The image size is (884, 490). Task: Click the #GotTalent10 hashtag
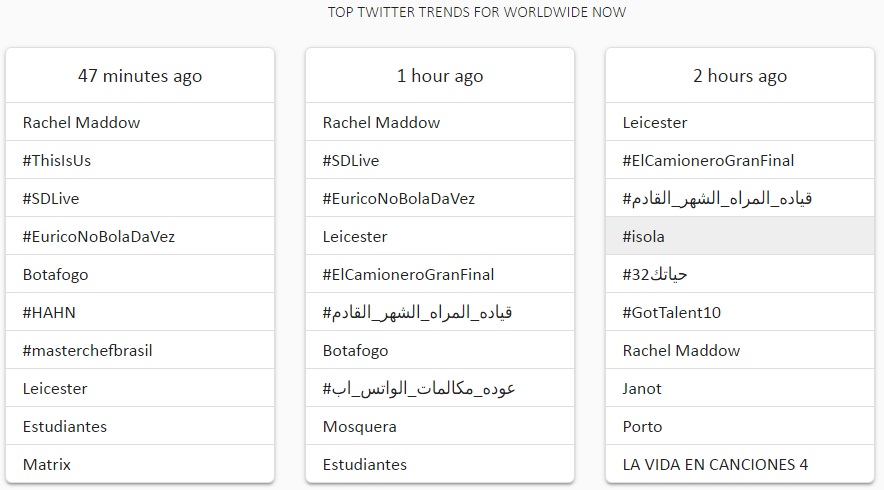pyautogui.click(x=671, y=312)
